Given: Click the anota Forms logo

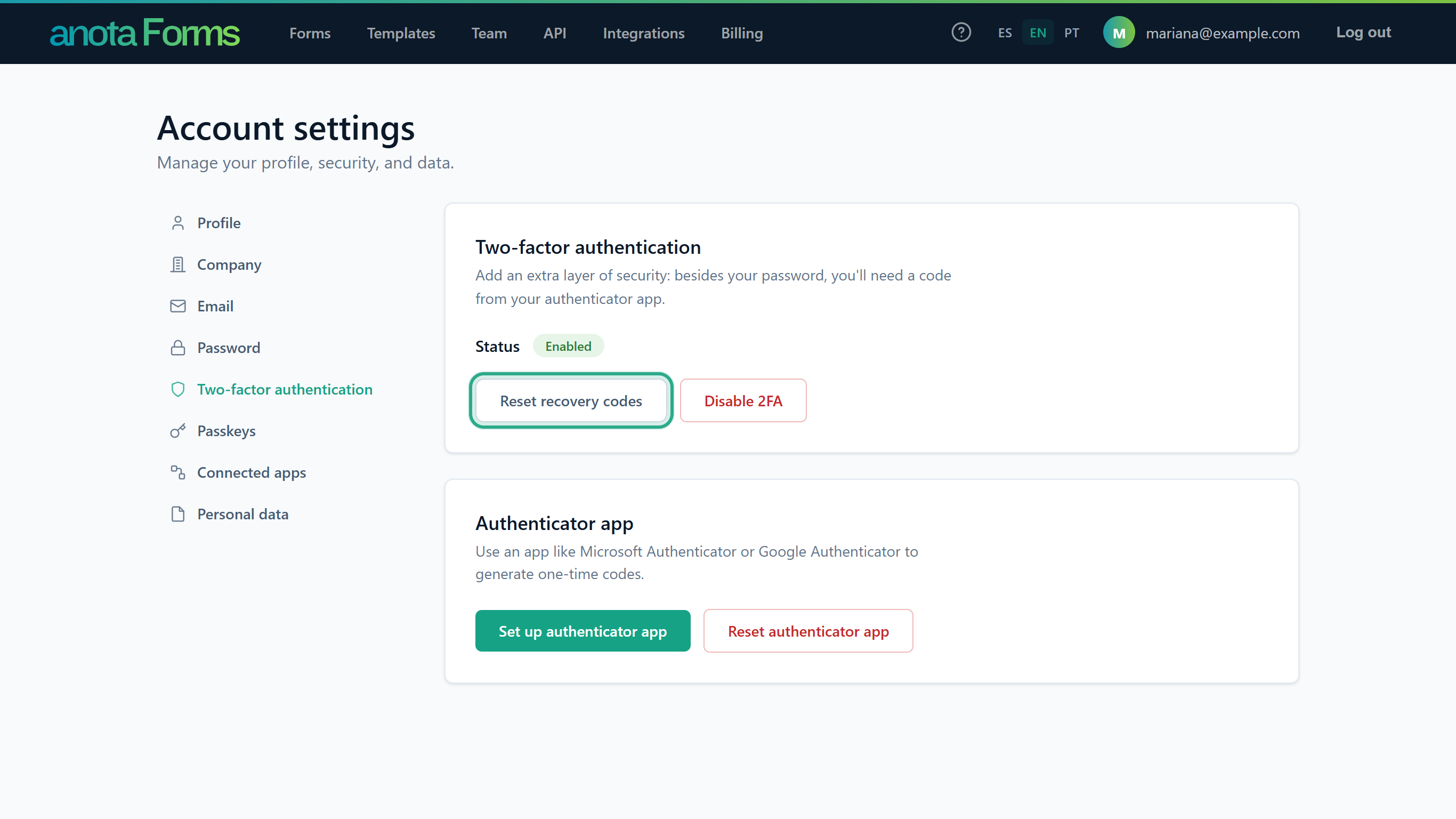Looking at the screenshot, I should pos(145,33).
